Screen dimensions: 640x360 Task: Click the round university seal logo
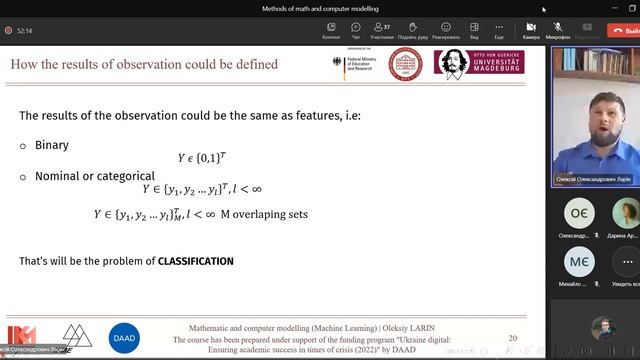tap(405, 64)
